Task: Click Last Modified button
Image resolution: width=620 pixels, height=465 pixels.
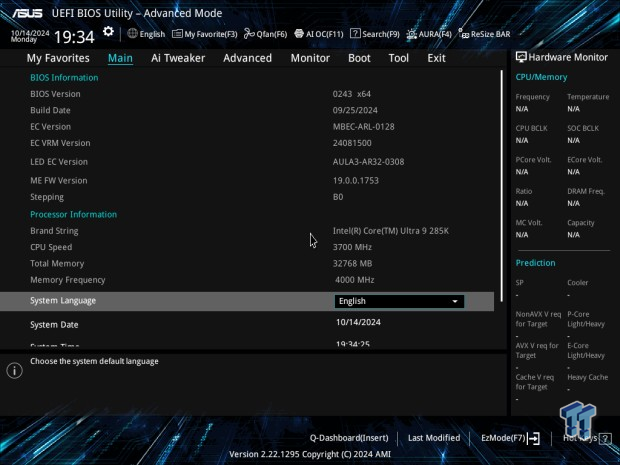Action: point(434,438)
